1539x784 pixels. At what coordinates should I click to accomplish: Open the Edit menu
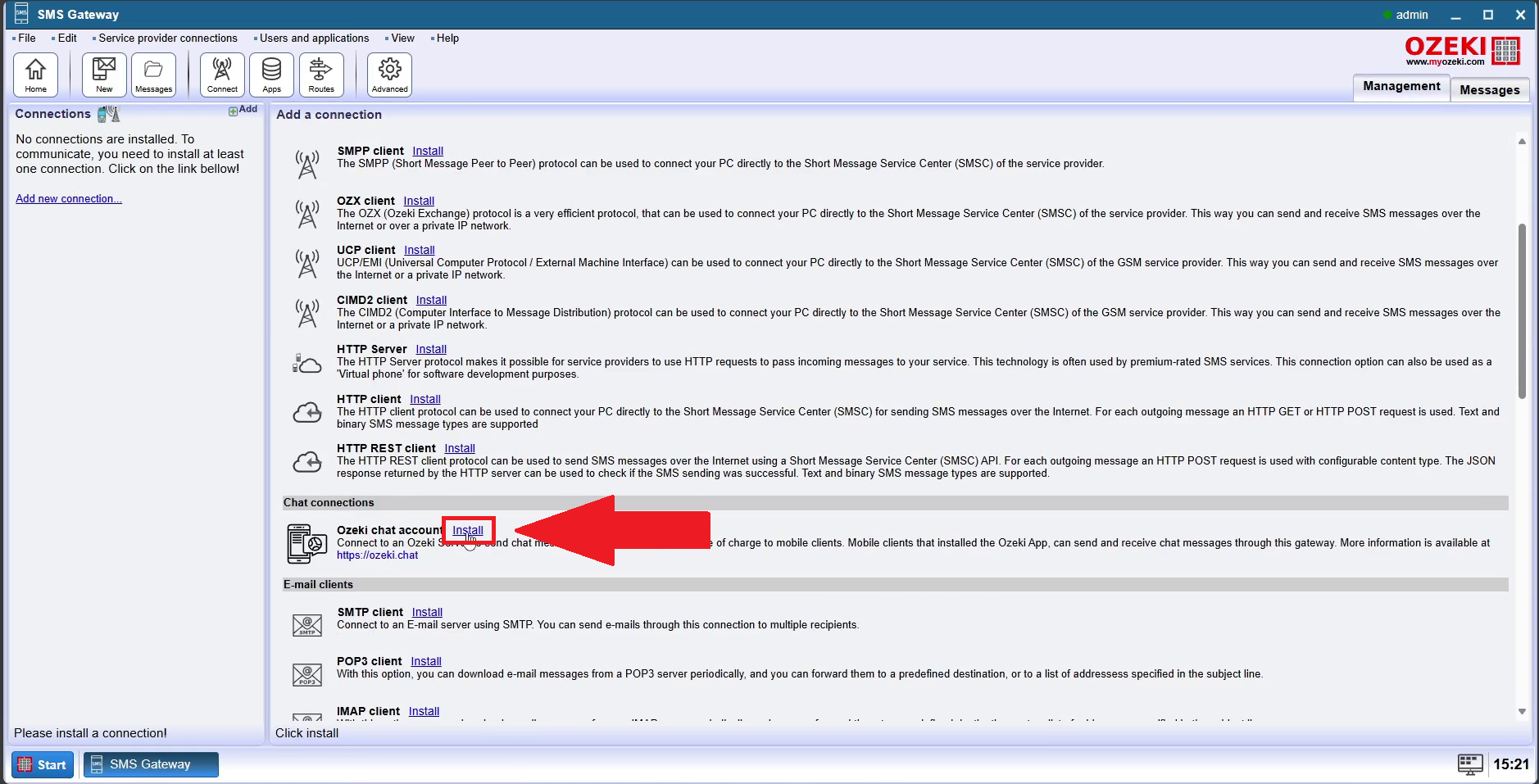click(67, 39)
